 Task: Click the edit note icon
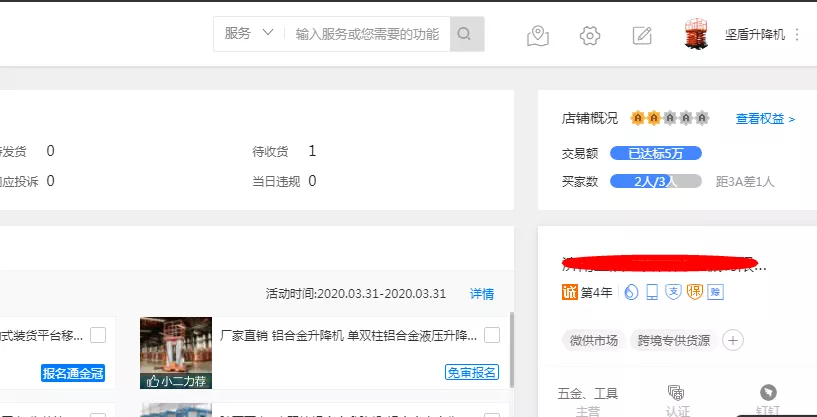(x=642, y=35)
